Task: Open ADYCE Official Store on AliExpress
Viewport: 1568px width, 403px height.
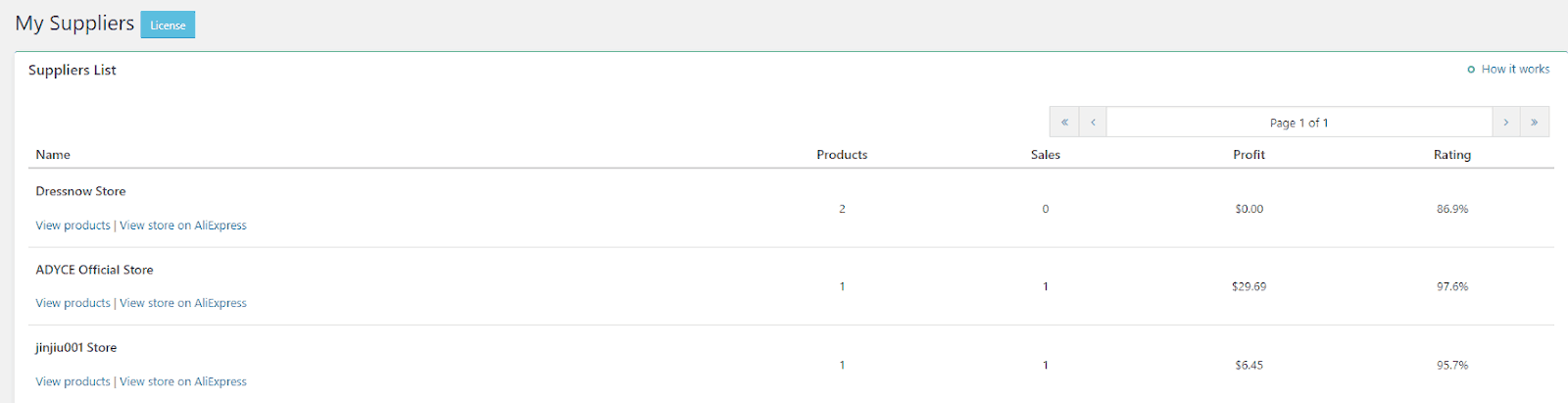Action: point(183,303)
